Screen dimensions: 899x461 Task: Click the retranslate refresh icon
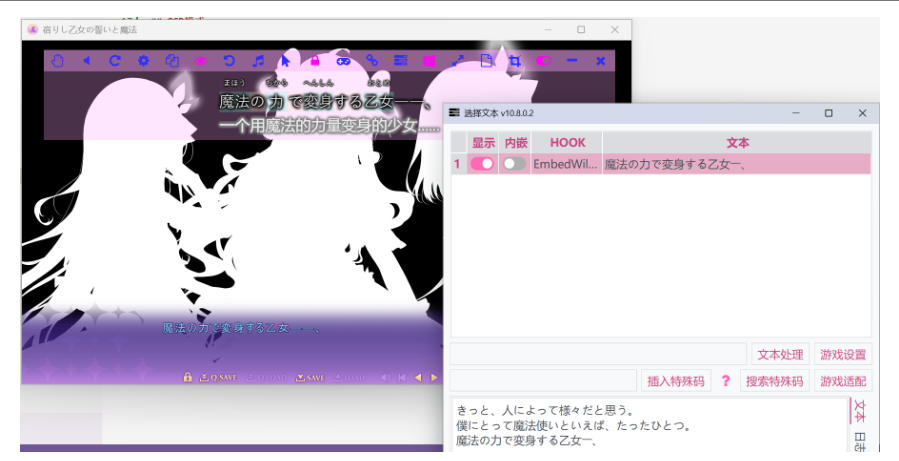pos(115,61)
